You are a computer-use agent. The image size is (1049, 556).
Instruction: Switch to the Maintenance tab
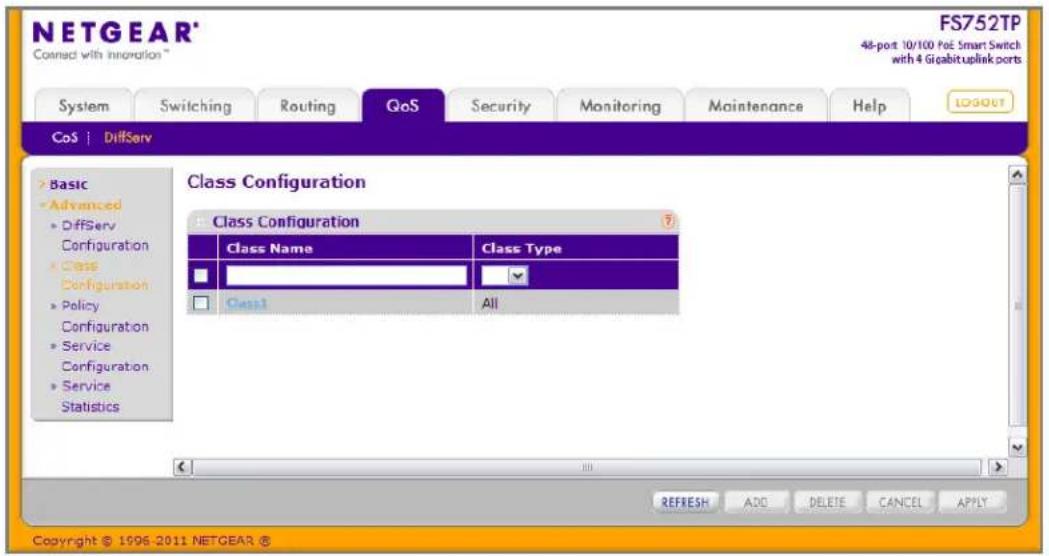pyautogui.click(x=756, y=106)
